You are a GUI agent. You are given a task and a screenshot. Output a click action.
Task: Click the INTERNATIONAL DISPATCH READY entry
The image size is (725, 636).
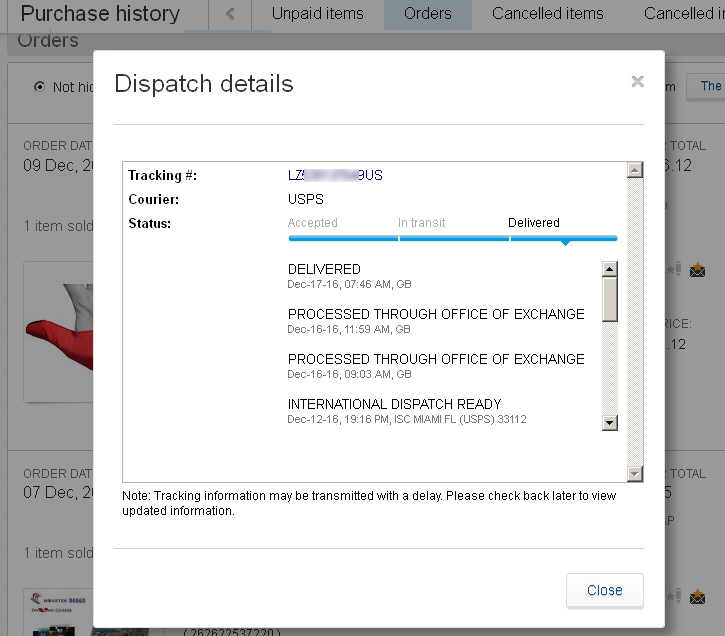(406, 410)
